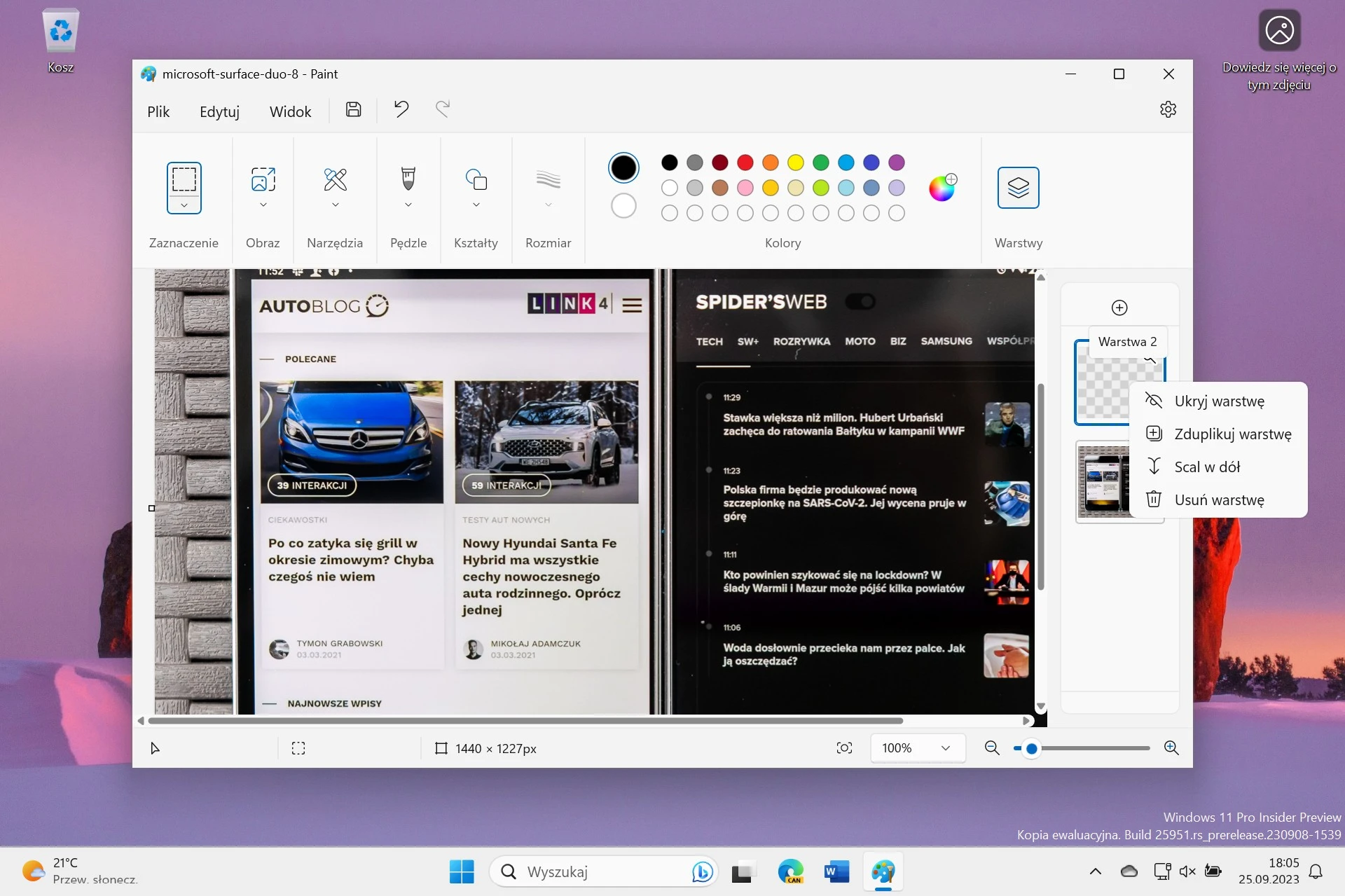
Task: Click the canvas size icon in status bar
Action: point(441,748)
